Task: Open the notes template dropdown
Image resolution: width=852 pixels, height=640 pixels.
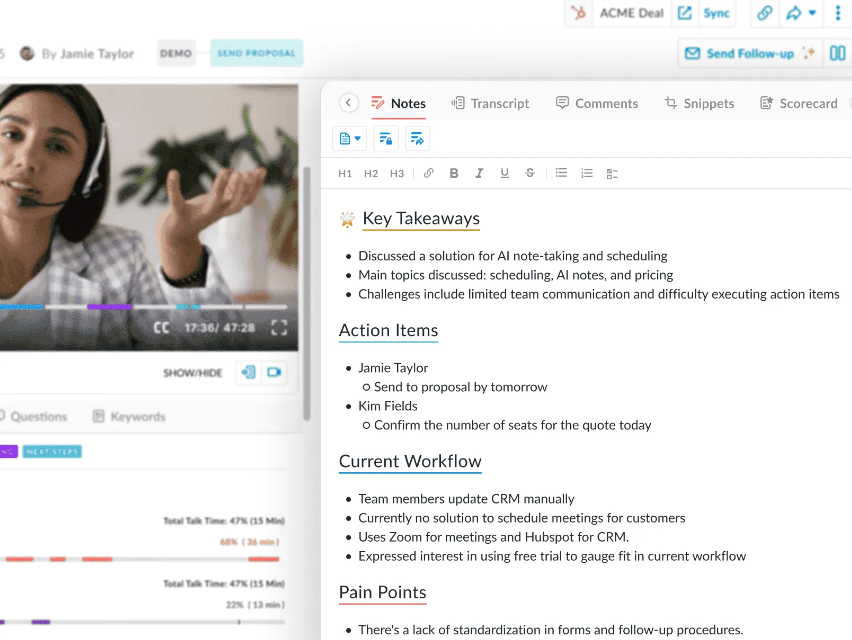Action: coord(350,139)
